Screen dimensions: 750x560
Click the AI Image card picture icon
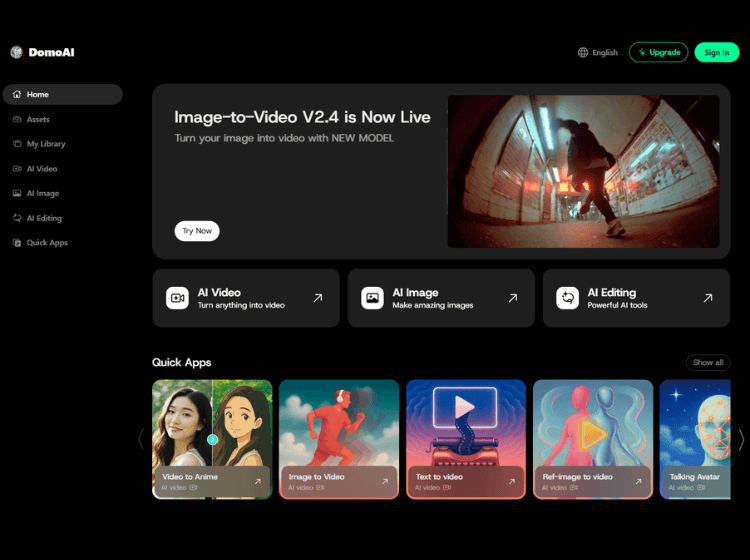pyautogui.click(x=373, y=298)
